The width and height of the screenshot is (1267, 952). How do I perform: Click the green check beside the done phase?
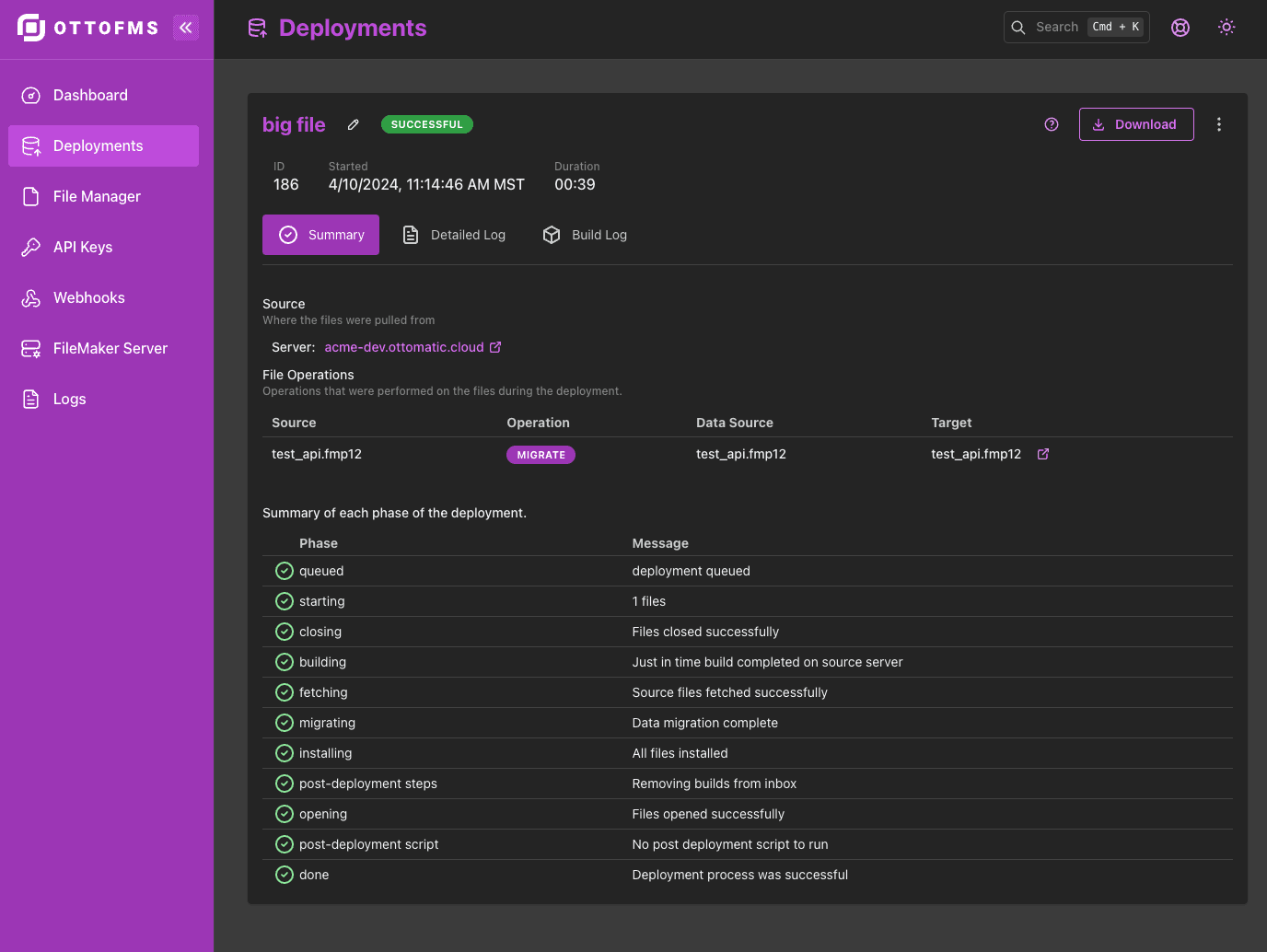point(284,874)
